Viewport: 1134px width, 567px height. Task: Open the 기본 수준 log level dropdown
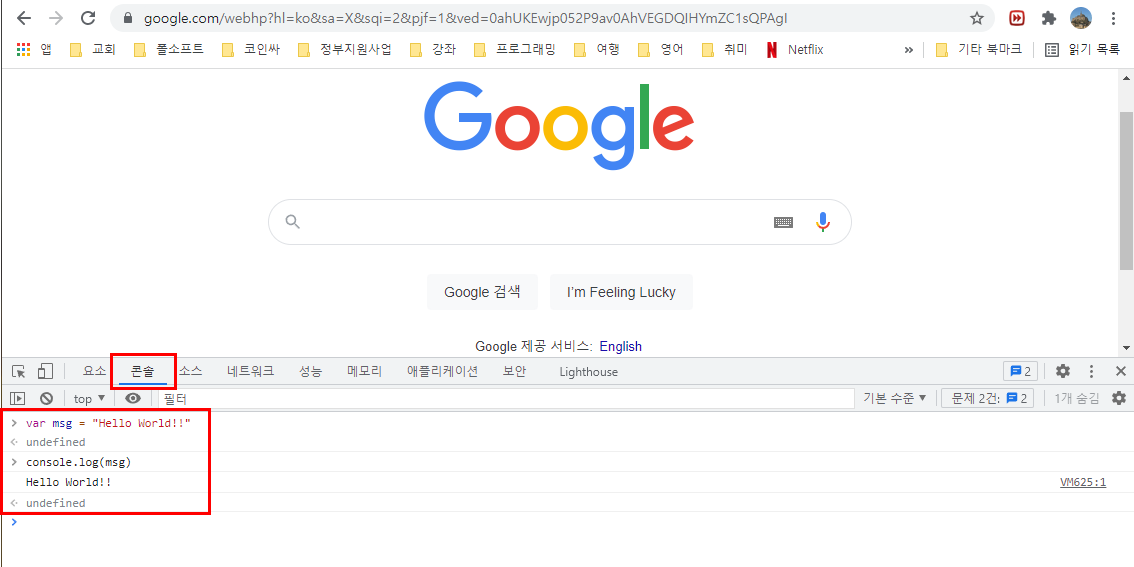point(895,398)
